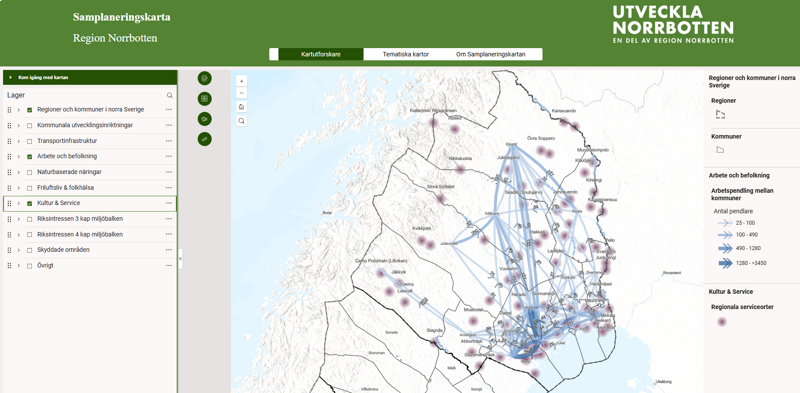Viewport: 800px width, 393px height.
Task: Enable Naturbaserade näringar layer checkbox
Action: coord(30,172)
